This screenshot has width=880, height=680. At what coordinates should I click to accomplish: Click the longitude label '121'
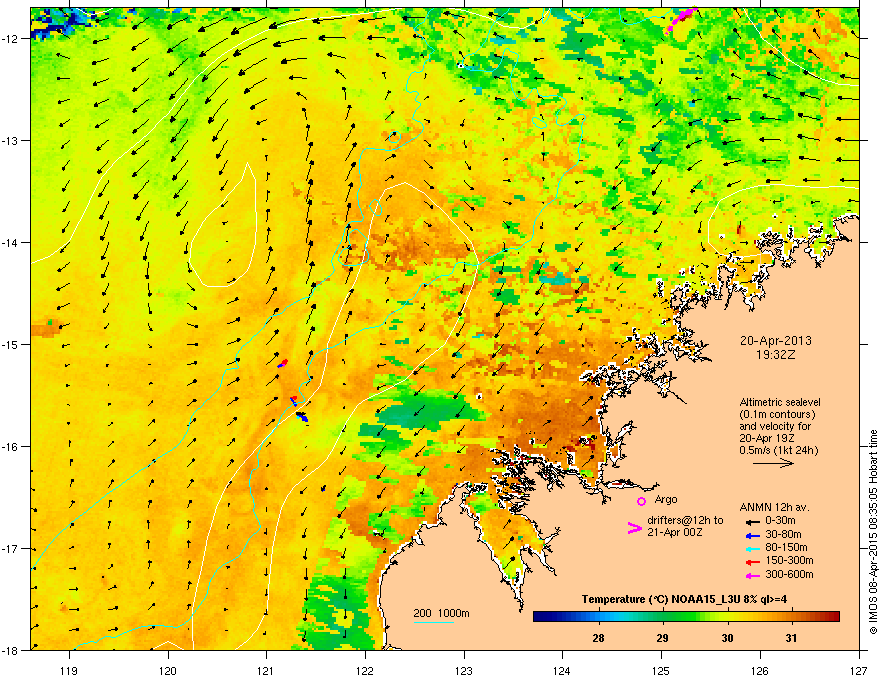coord(266,671)
